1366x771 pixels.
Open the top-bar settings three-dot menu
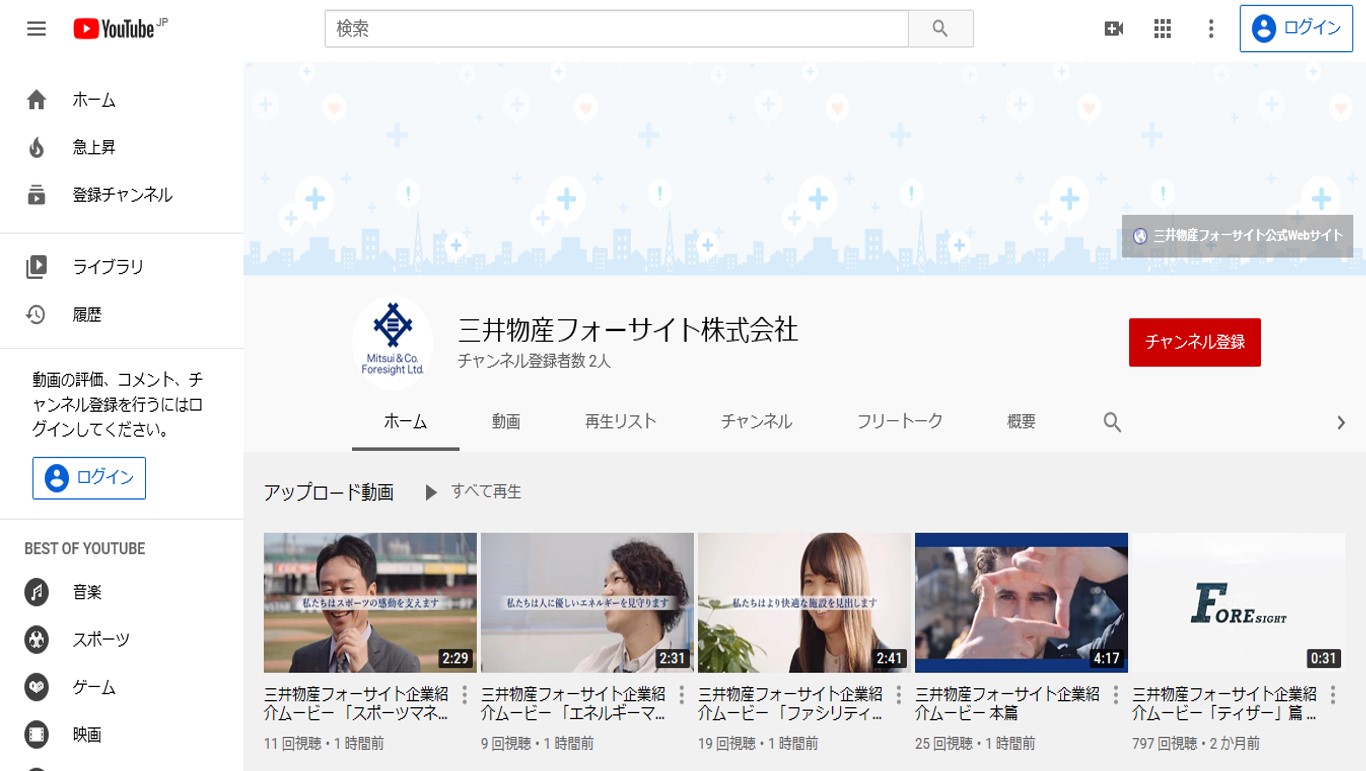(1211, 29)
